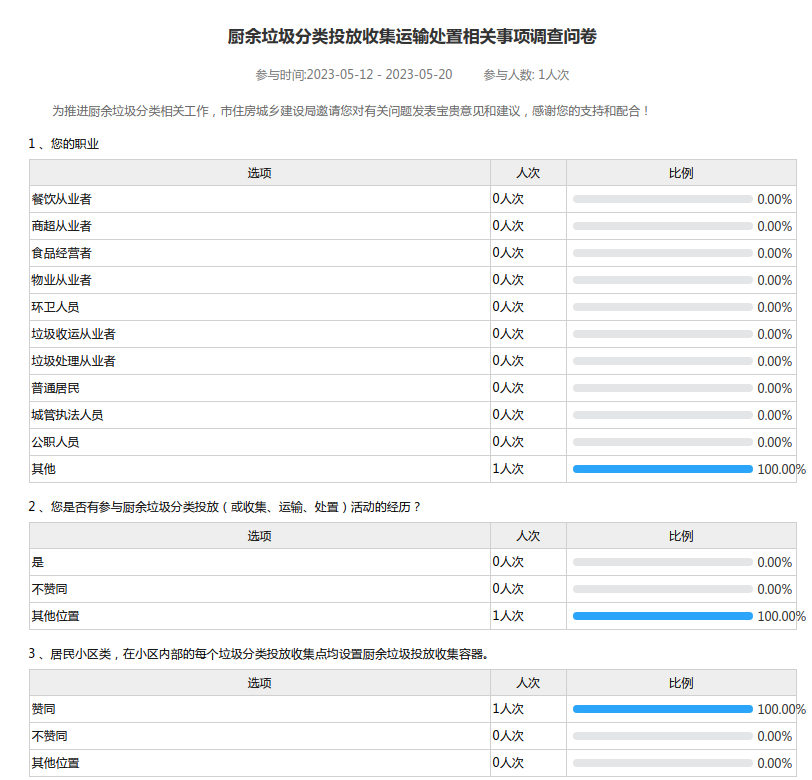Image resolution: width=812 pixels, height=780 pixels.
Task: Select the 垃圾处理从业者 row
Action: coord(74,361)
